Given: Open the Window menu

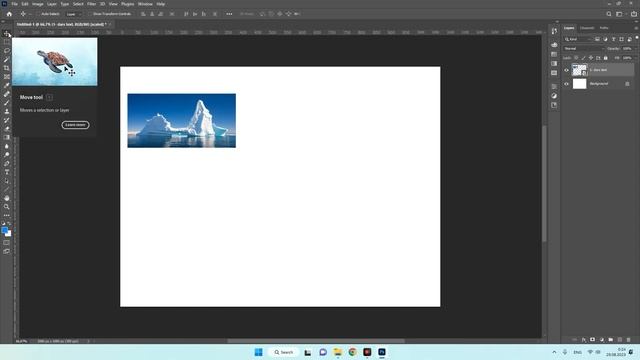Looking at the screenshot, I should click(145, 4).
